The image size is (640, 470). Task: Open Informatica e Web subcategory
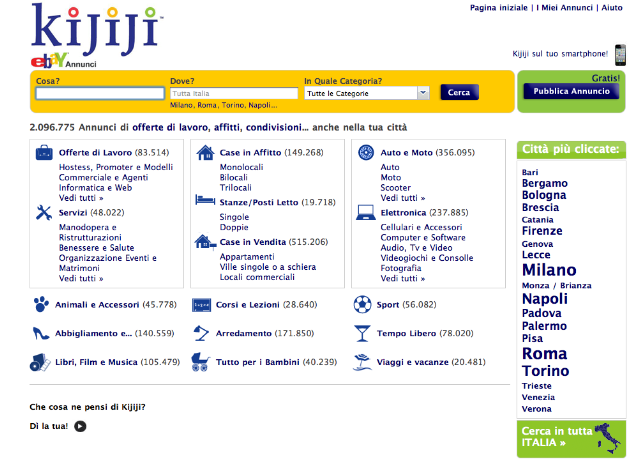(95, 188)
